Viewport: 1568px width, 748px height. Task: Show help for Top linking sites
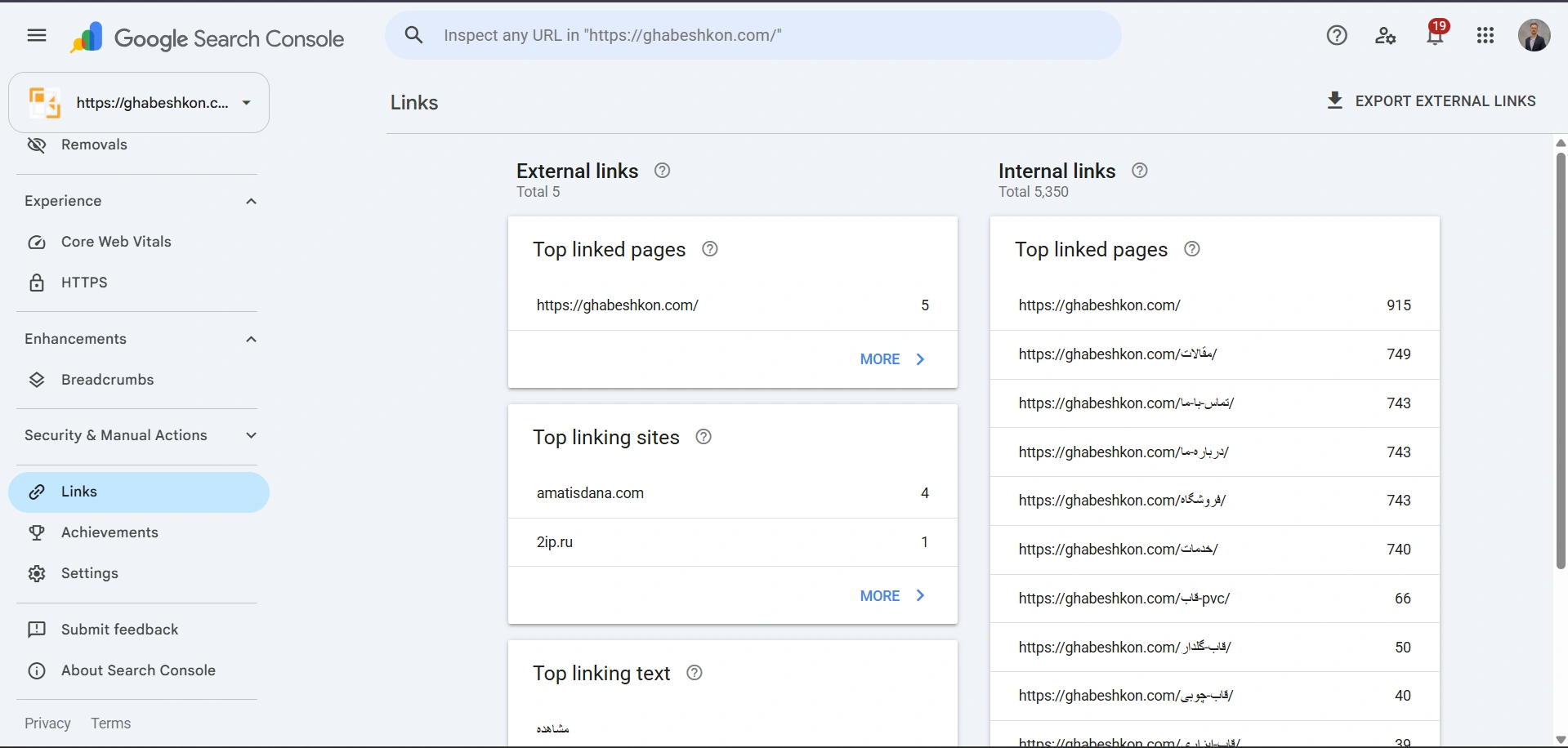point(704,437)
